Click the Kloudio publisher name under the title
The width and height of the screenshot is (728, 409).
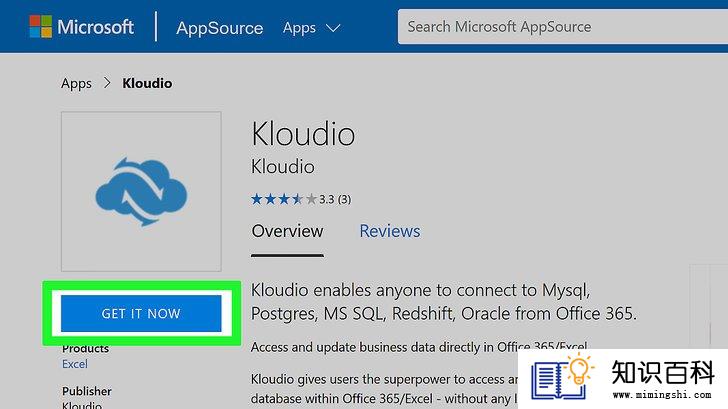point(283,167)
